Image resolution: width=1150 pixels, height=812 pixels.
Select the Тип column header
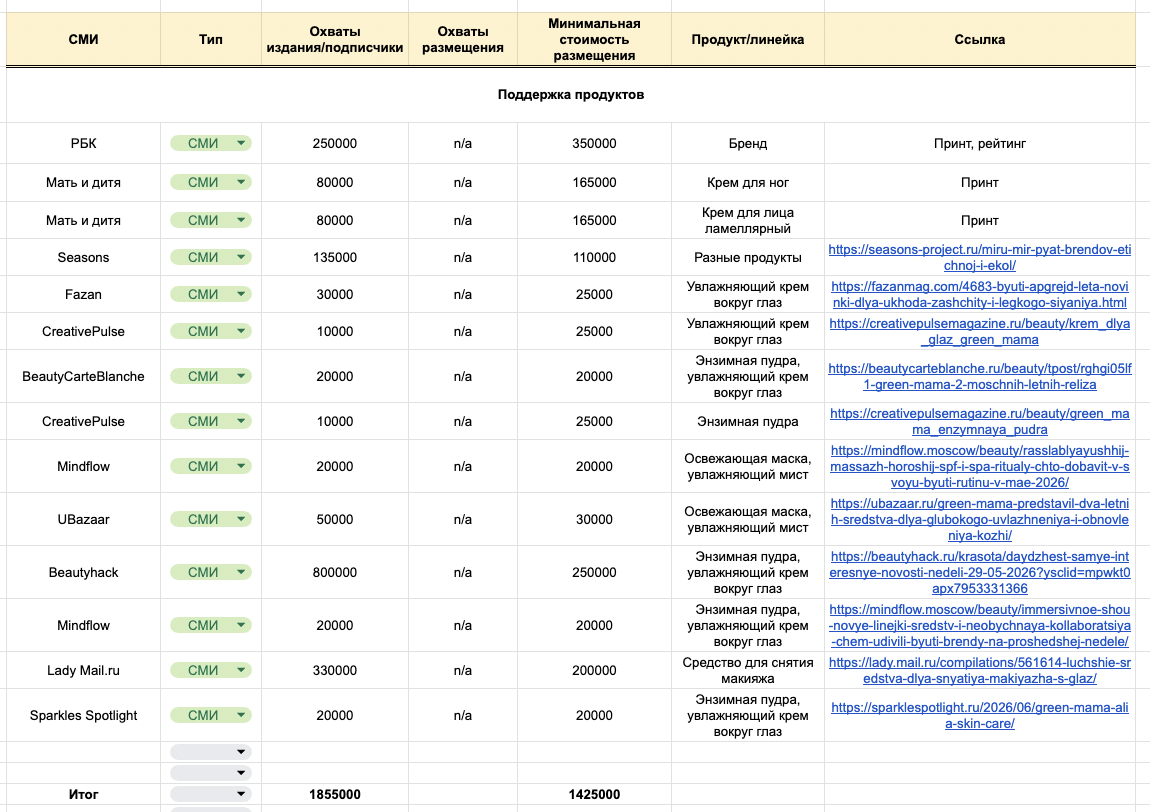click(210, 39)
